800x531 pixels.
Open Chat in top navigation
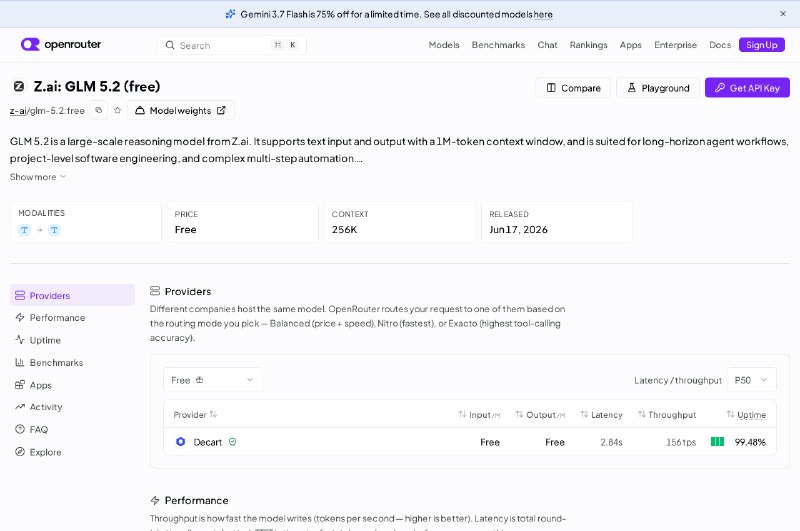click(547, 45)
